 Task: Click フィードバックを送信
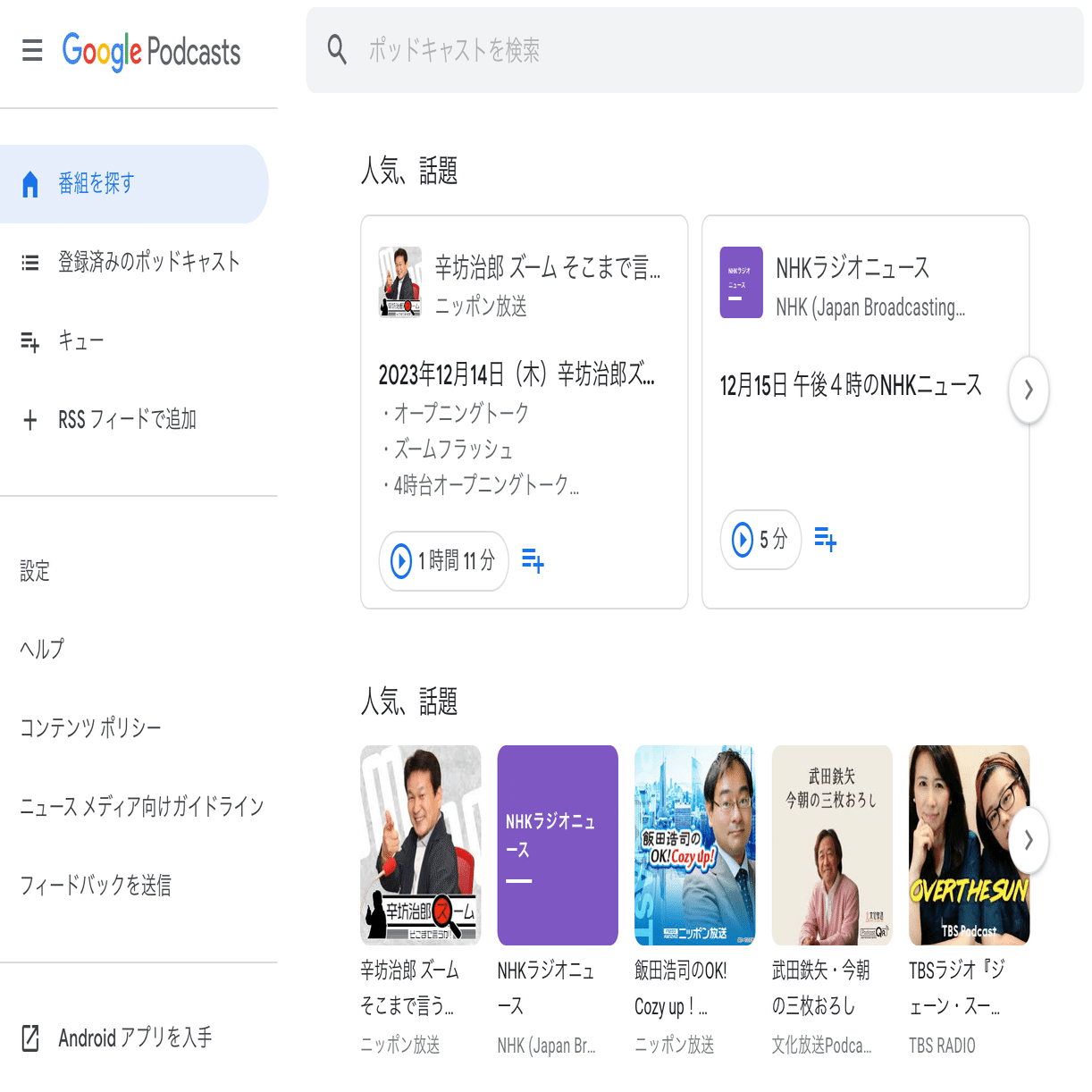click(x=96, y=885)
